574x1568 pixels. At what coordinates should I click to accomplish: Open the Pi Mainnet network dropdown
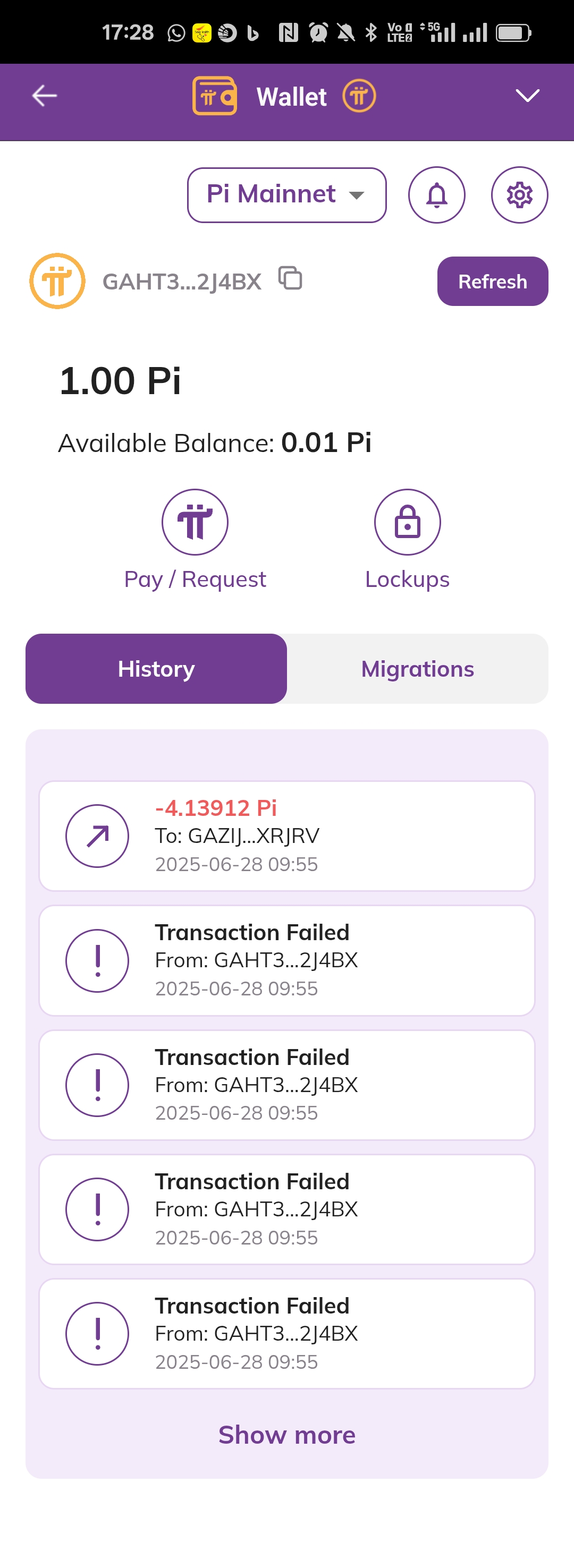click(x=286, y=195)
